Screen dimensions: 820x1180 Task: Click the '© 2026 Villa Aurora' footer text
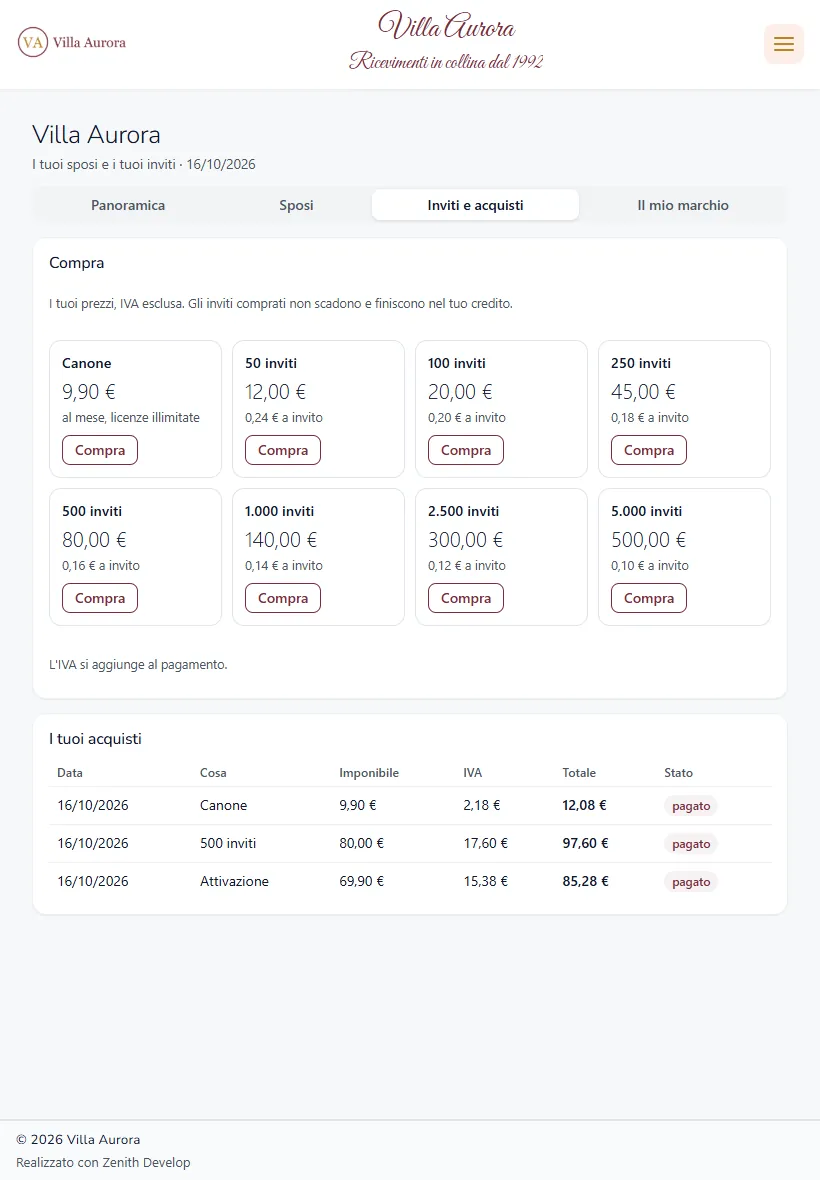tap(78, 1139)
